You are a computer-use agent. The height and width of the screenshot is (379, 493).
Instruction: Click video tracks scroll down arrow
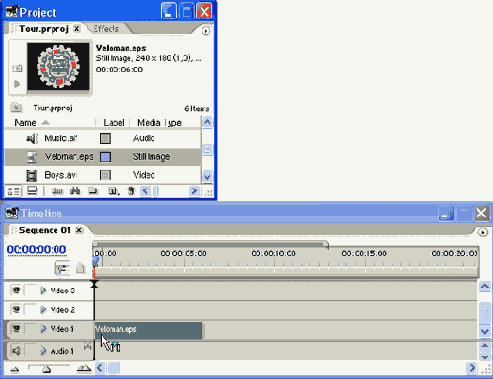click(485, 331)
